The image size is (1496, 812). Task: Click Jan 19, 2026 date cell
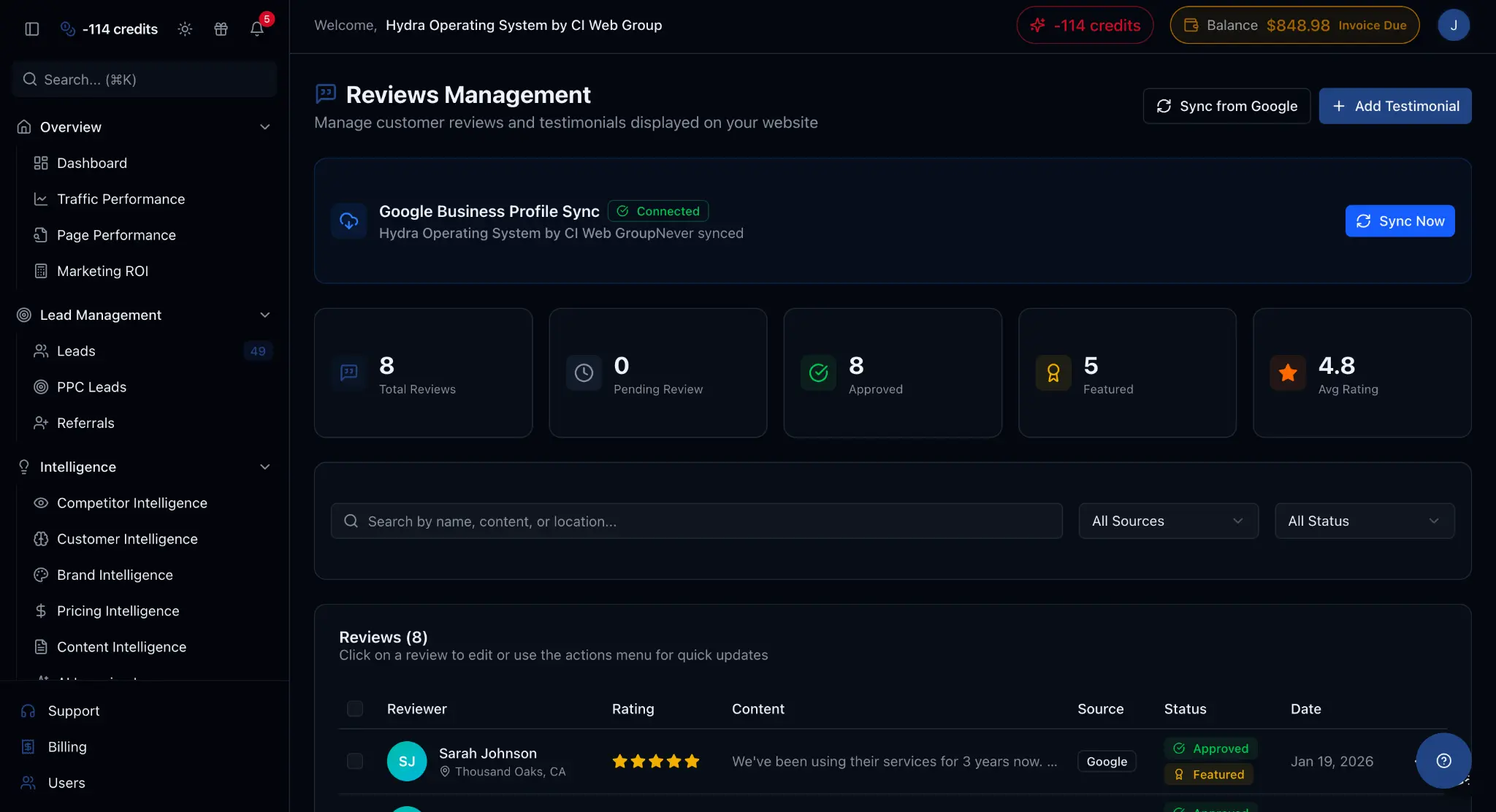(x=1332, y=761)
